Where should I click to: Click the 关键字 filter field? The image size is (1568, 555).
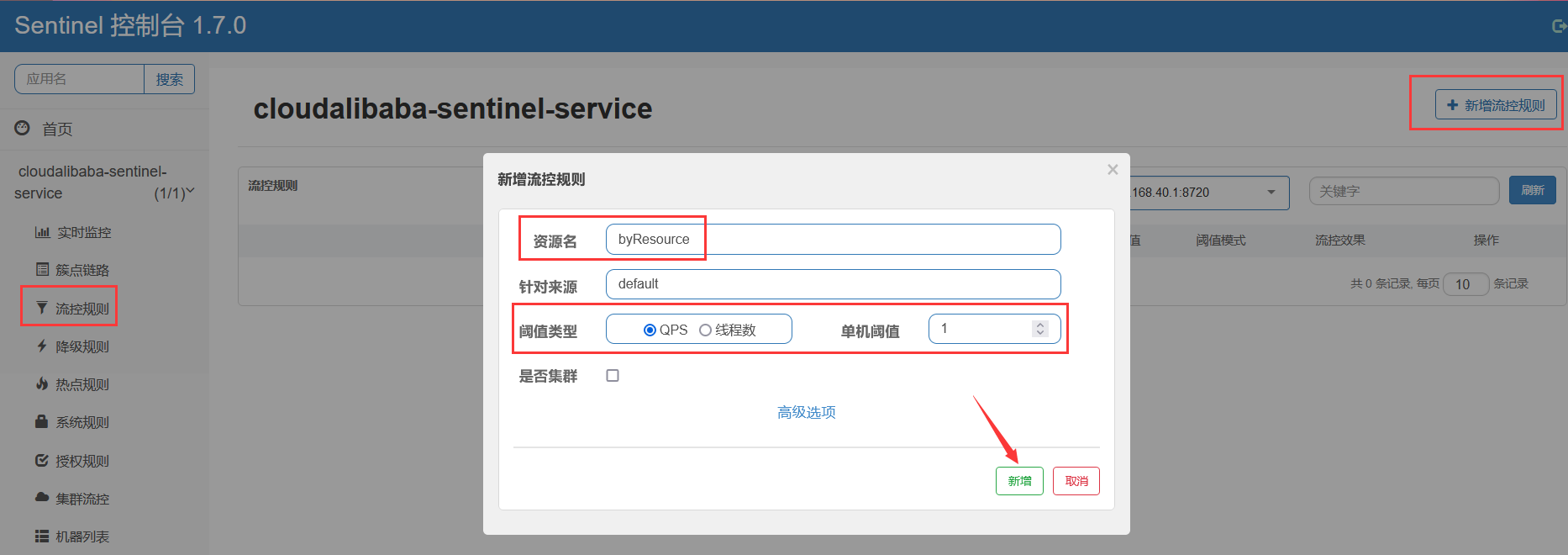(1404, 191)
